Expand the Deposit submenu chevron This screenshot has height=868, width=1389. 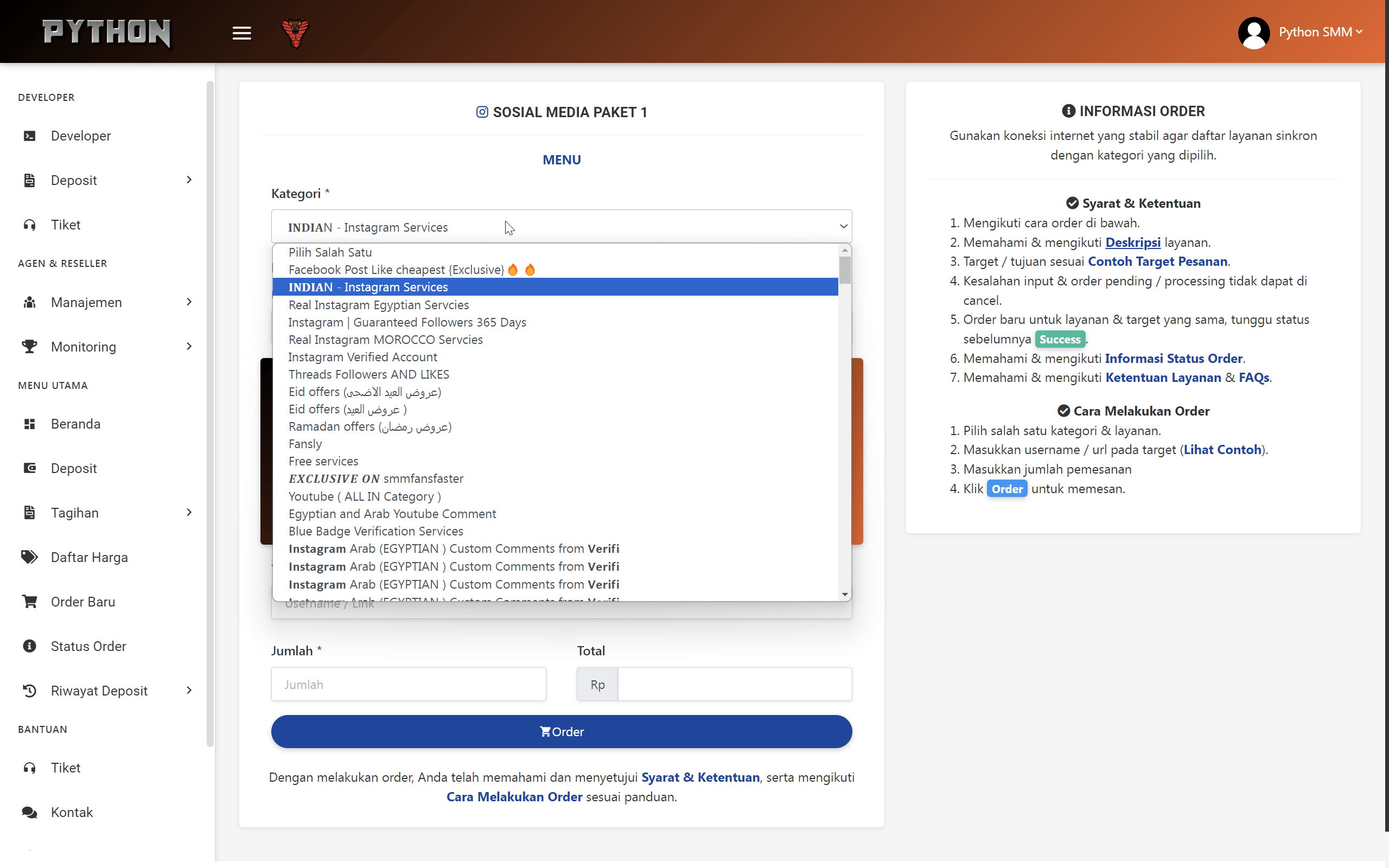point(189,180)
